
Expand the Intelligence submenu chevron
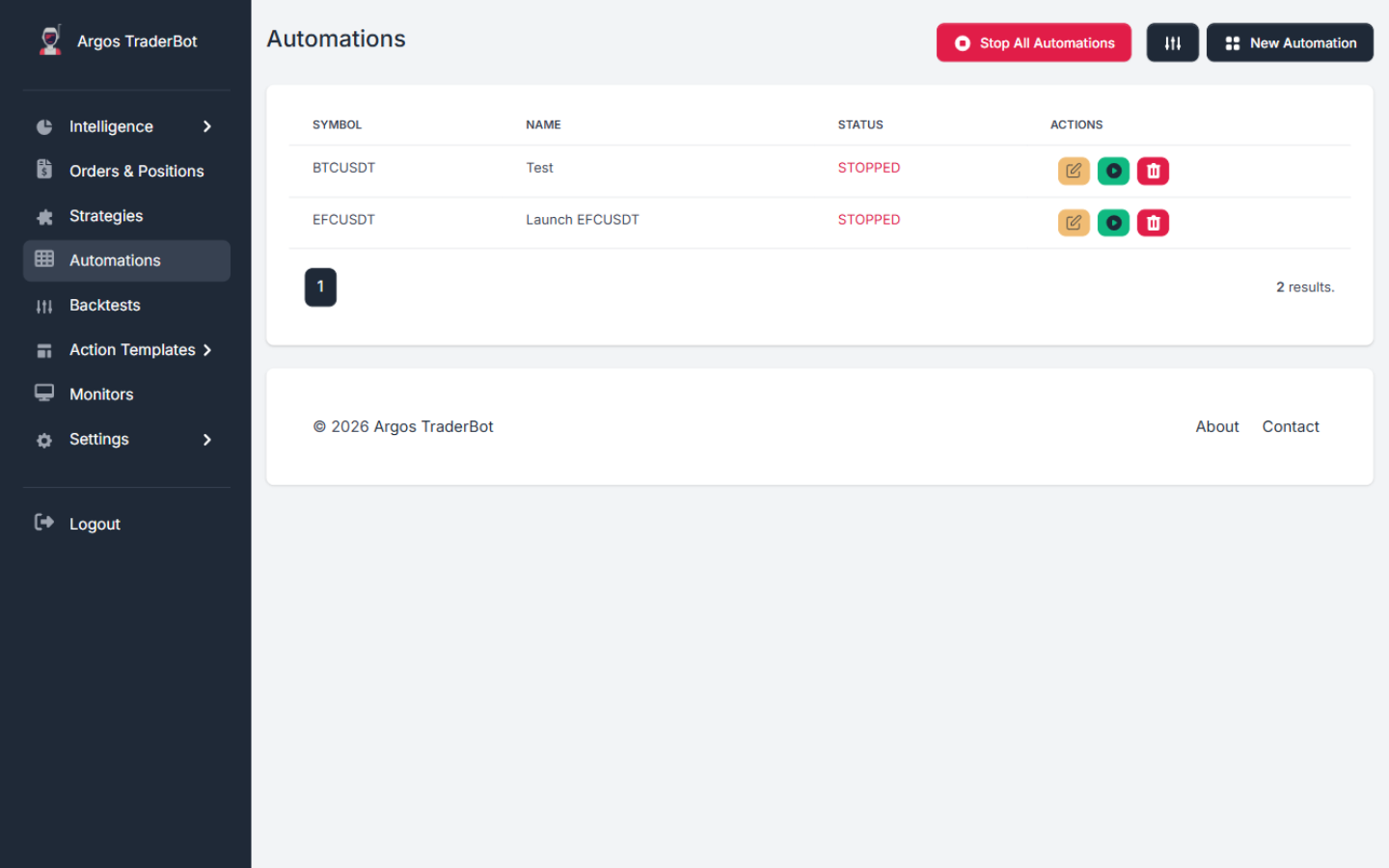tap(206, 126)
